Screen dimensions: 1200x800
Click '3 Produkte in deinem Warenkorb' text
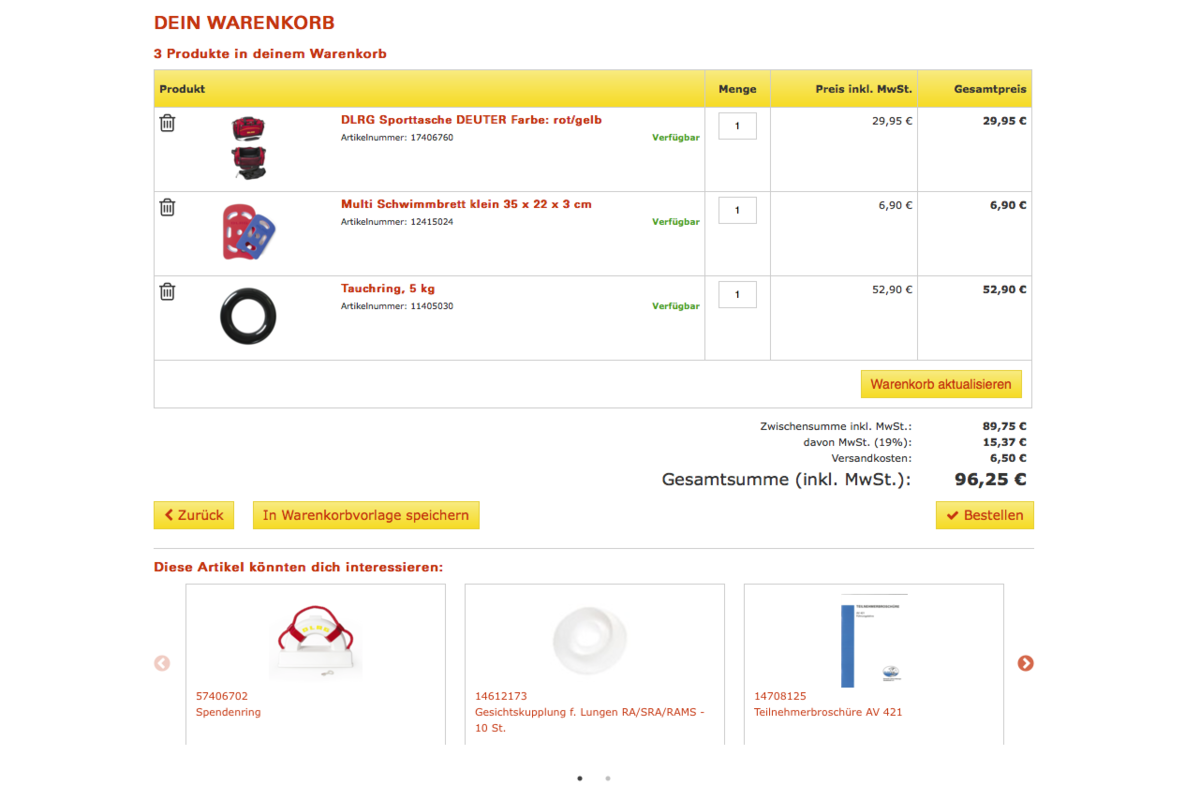coord(270,54)
